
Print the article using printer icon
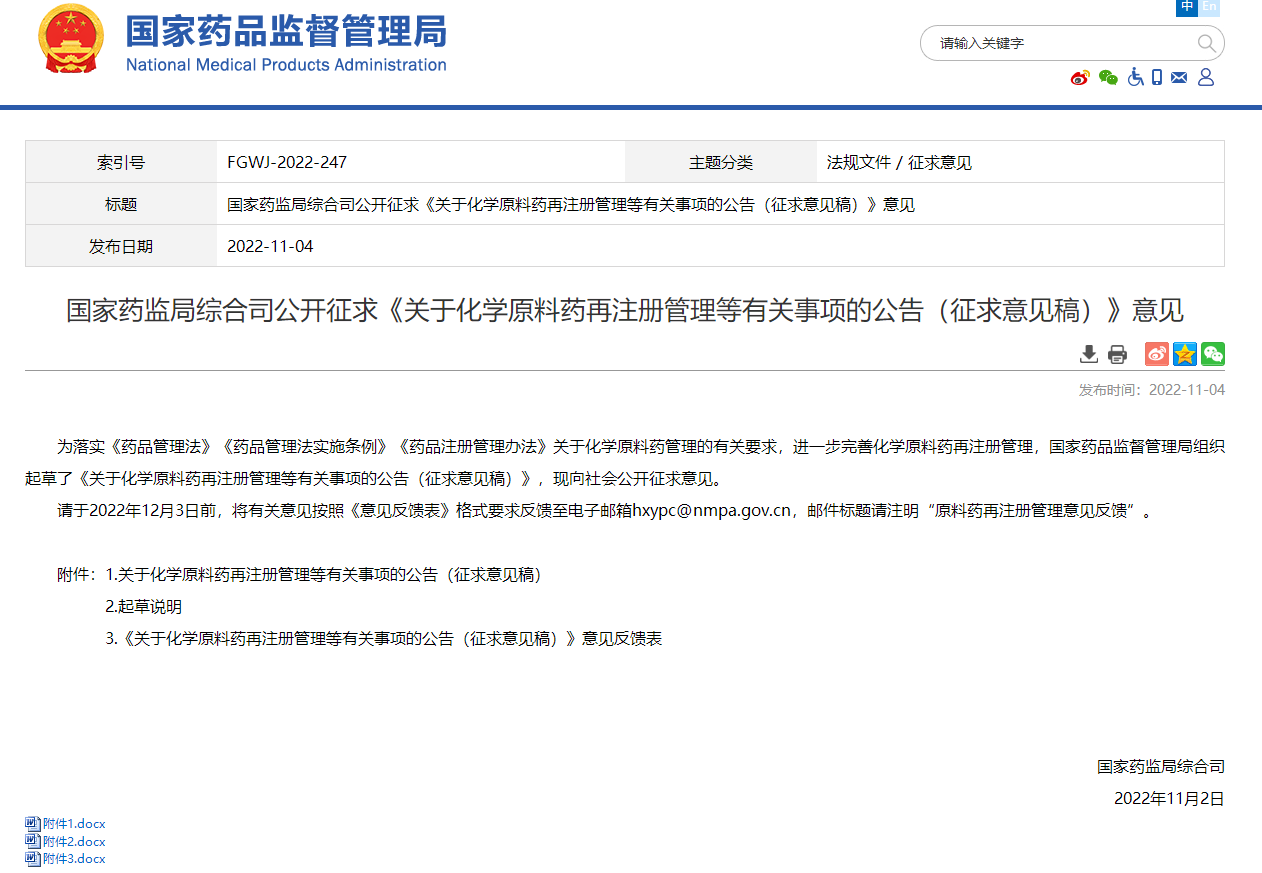(1117, 354)
